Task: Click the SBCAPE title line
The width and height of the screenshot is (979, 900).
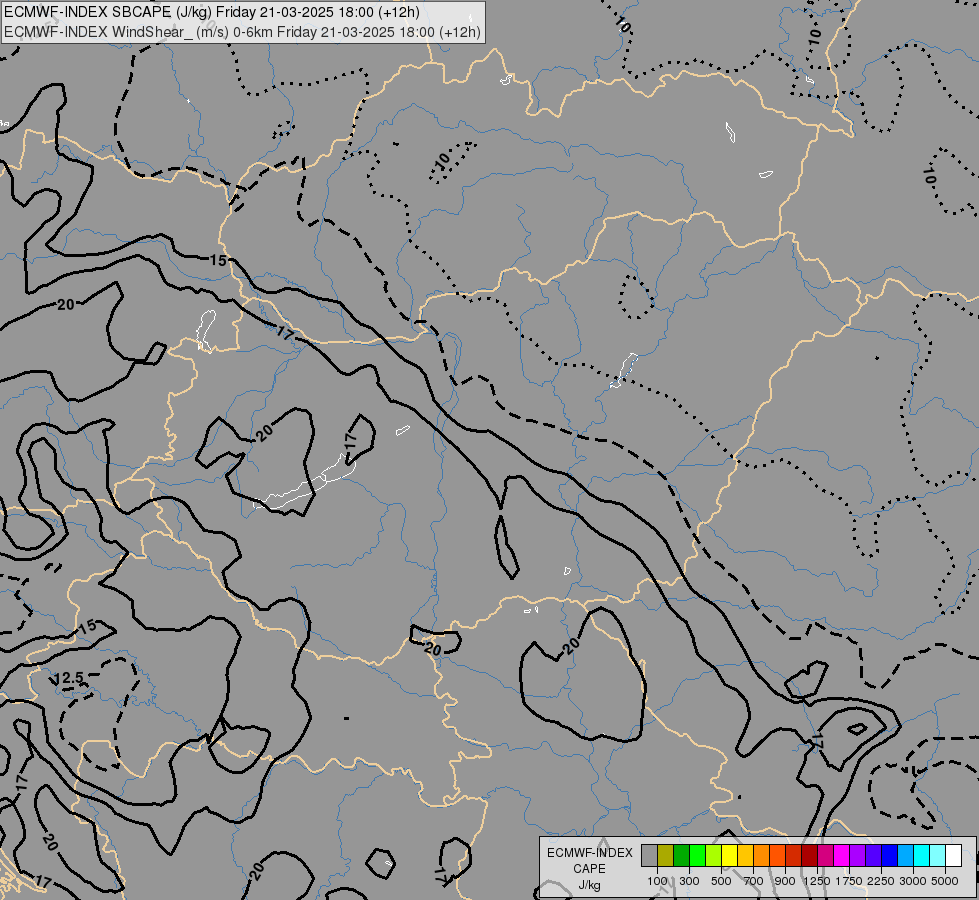Action: pos(212,12)
